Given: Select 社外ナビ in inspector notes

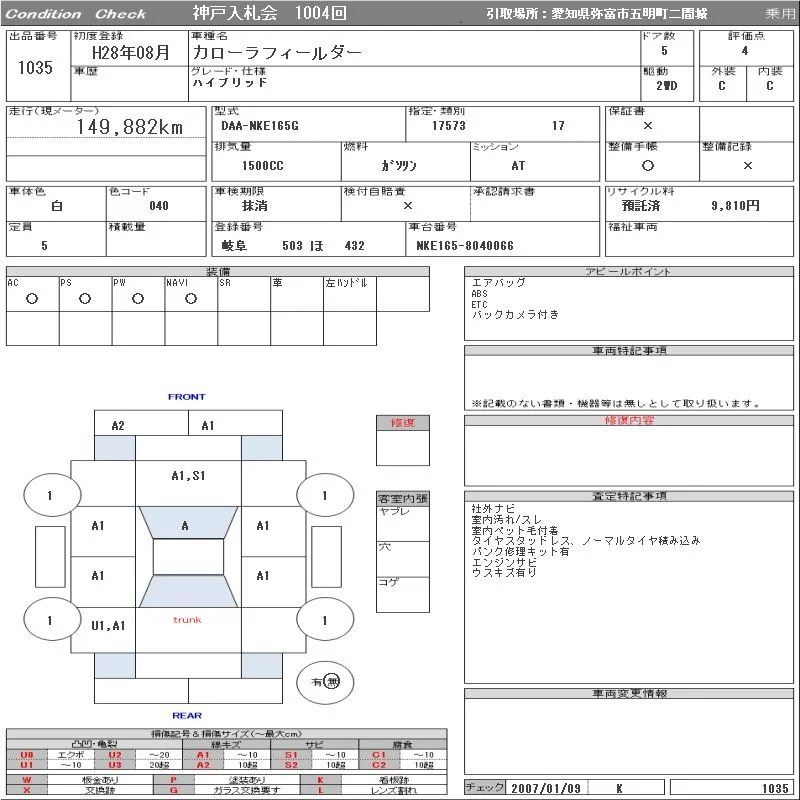Looking at the screenshot, I should (x=493, y=509).
